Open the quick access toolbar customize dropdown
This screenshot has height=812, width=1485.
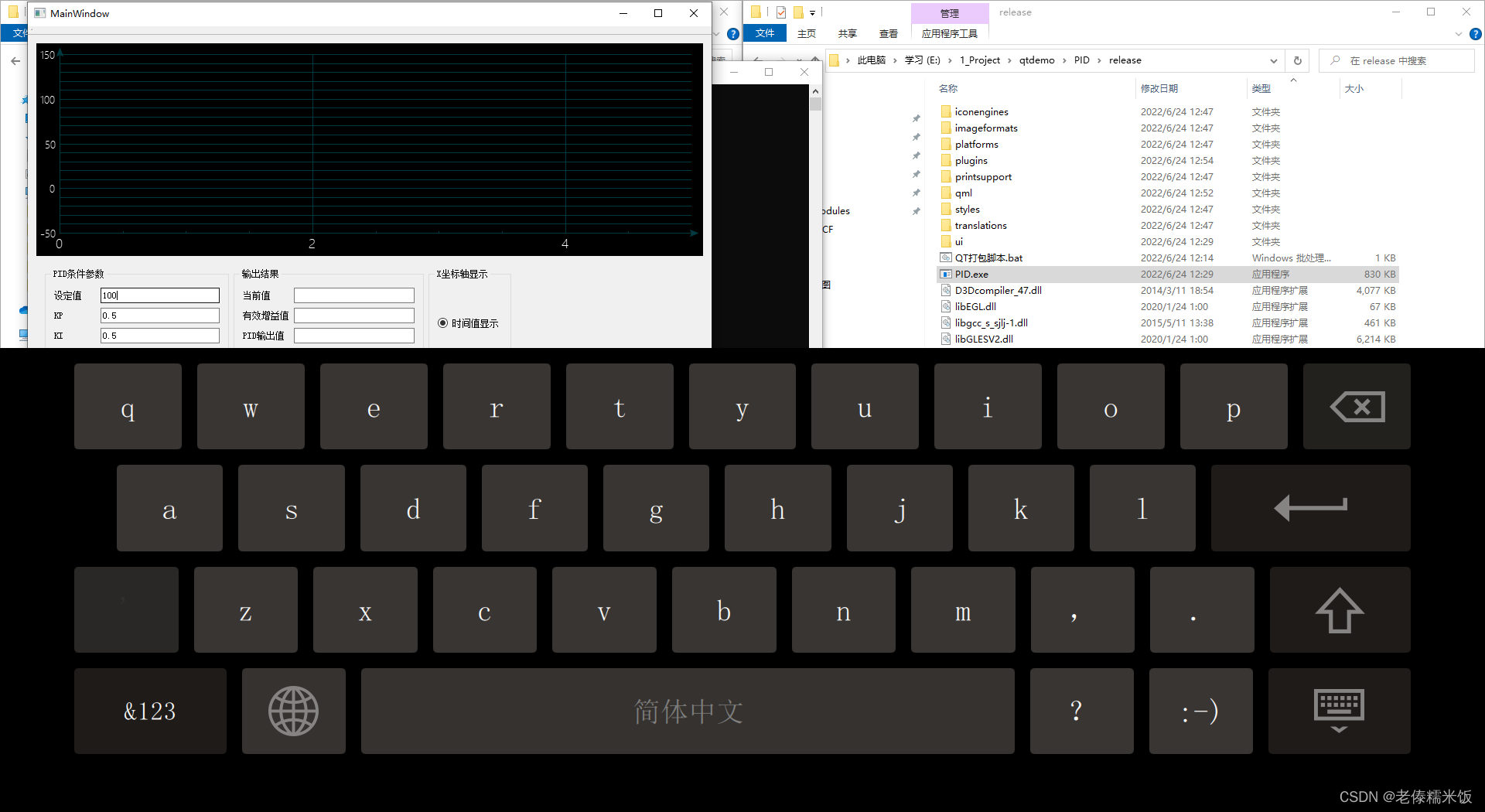[814, 12]
